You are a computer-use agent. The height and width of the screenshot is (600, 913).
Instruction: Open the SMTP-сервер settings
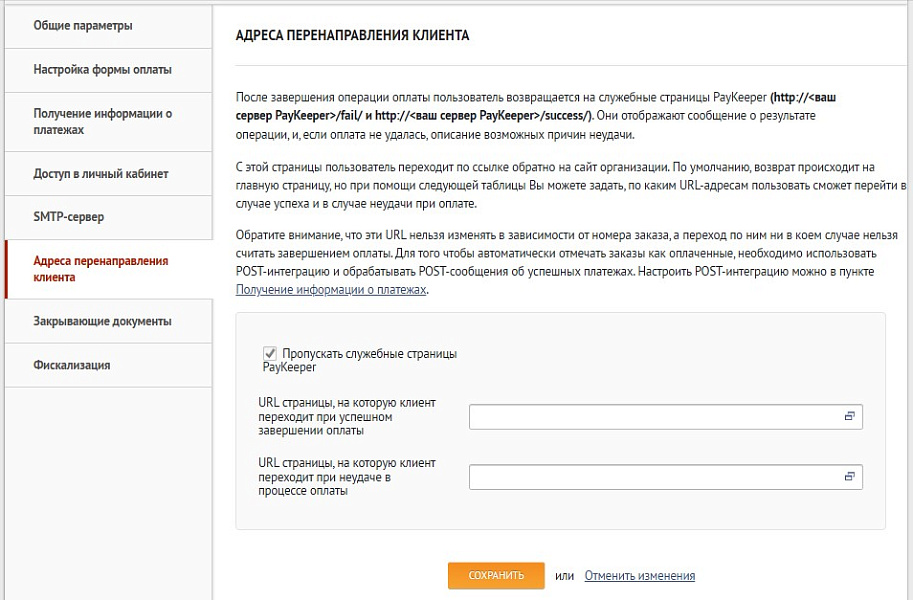click(68, 217)
